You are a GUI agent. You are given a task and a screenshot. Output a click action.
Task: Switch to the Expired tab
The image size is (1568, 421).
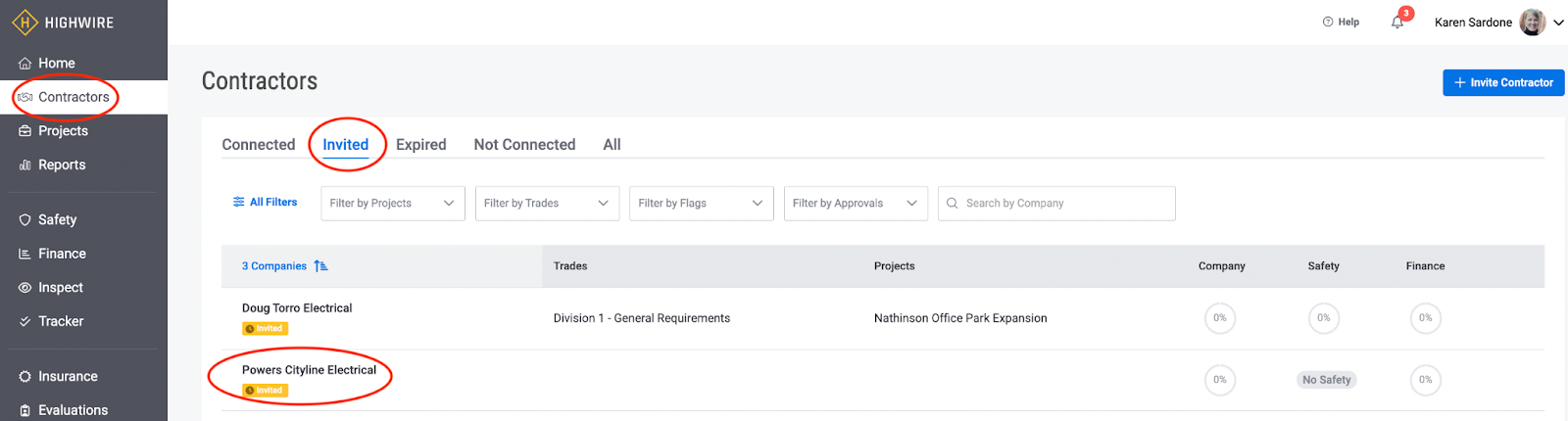pos(421,144)
